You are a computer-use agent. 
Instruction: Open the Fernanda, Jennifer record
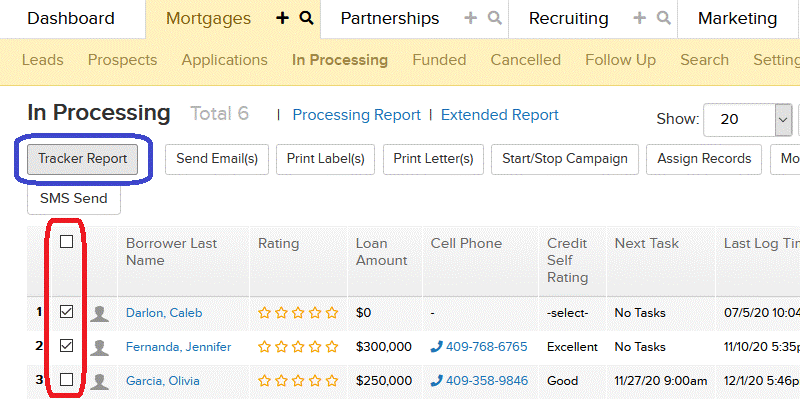[179, 347]
